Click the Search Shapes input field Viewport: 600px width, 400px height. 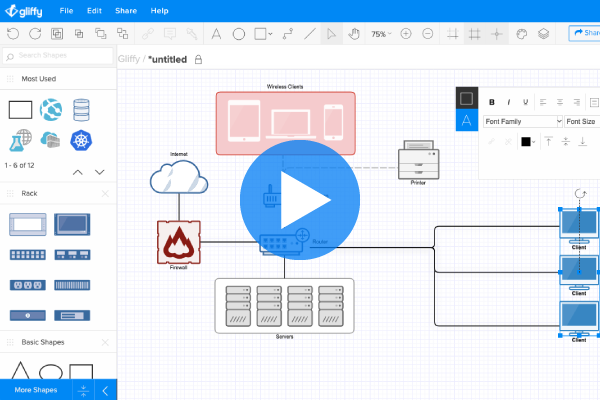62,55
